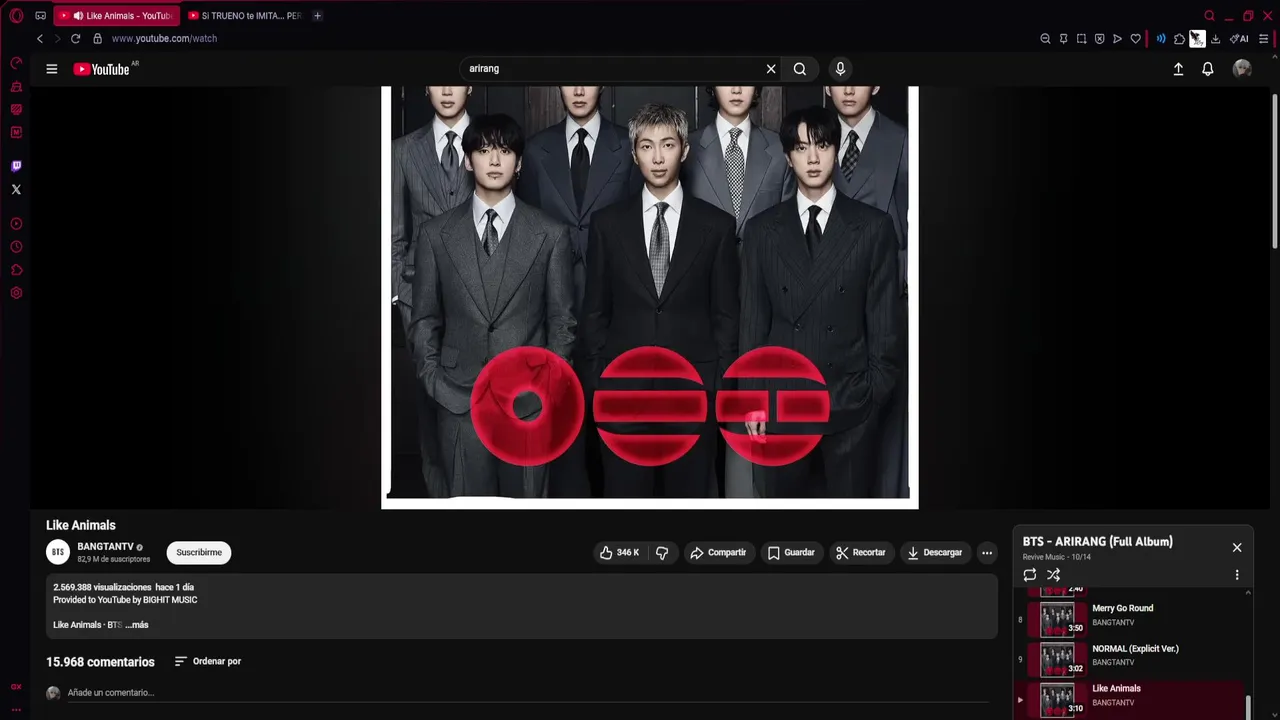
Task: Open Twitch panel in sidebar
Action: click(16, 166)
